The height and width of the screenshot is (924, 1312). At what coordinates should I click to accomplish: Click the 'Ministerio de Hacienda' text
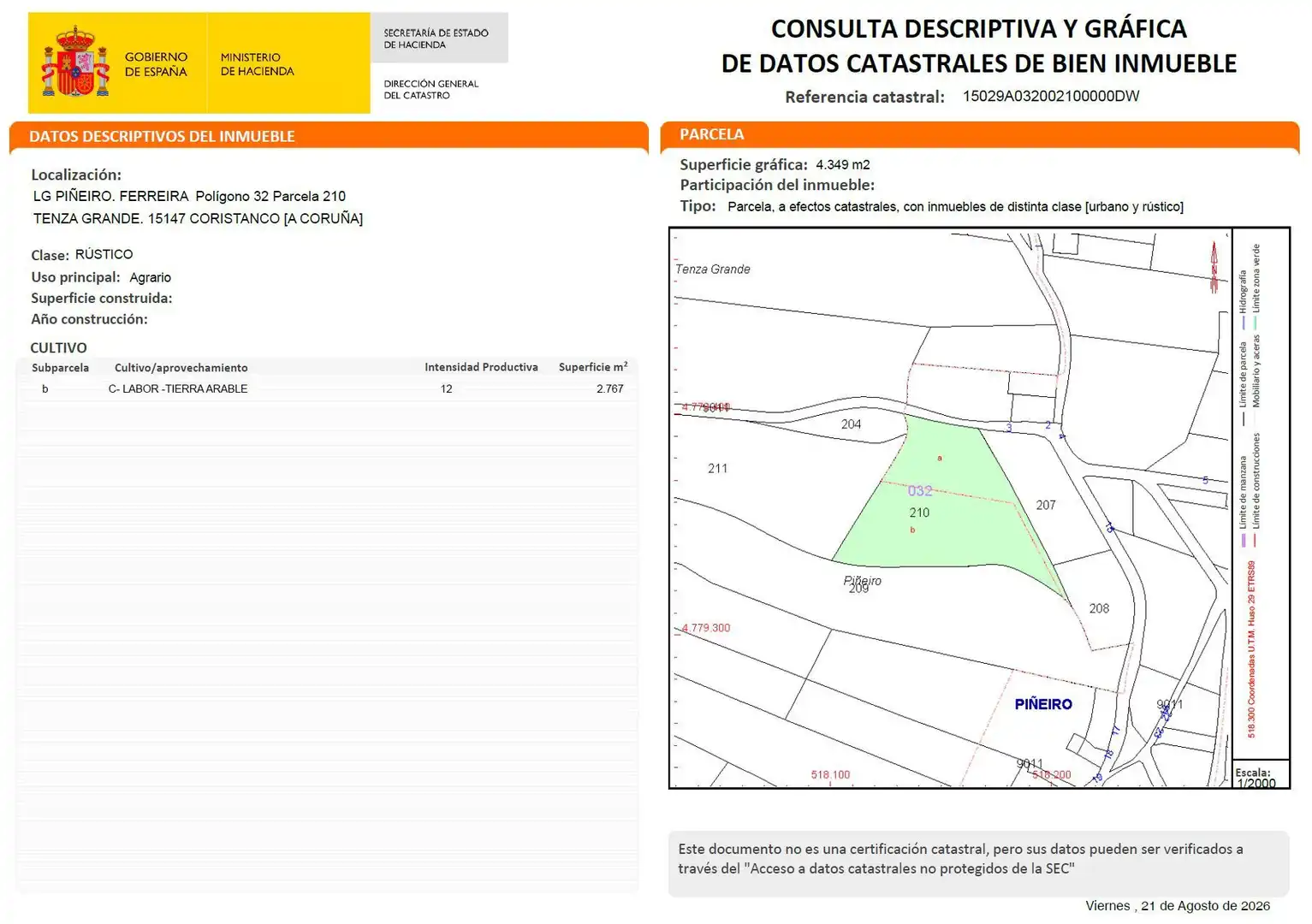257,64
